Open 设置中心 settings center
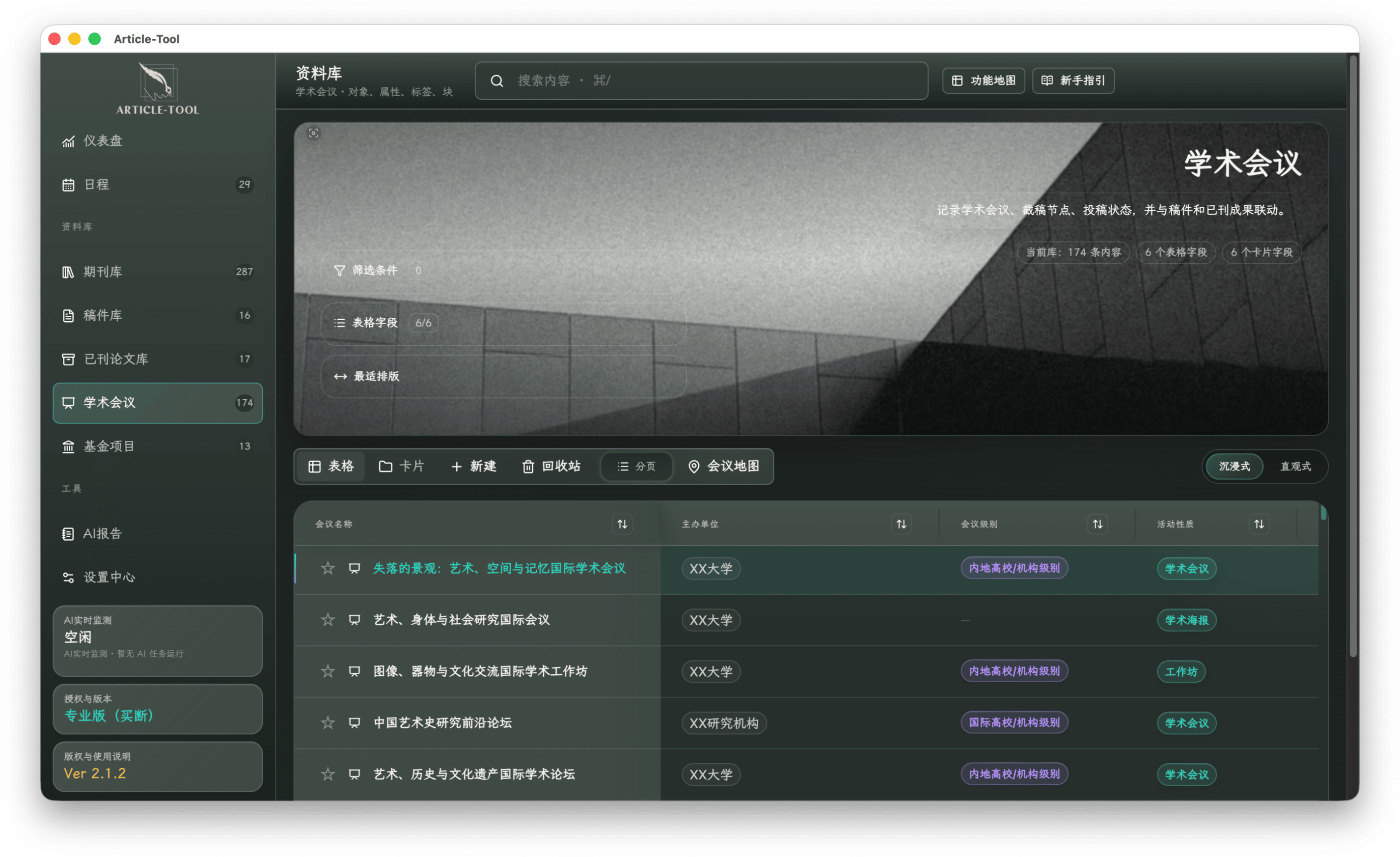This screenshot has height=857, width=1400. pos(158,578)
